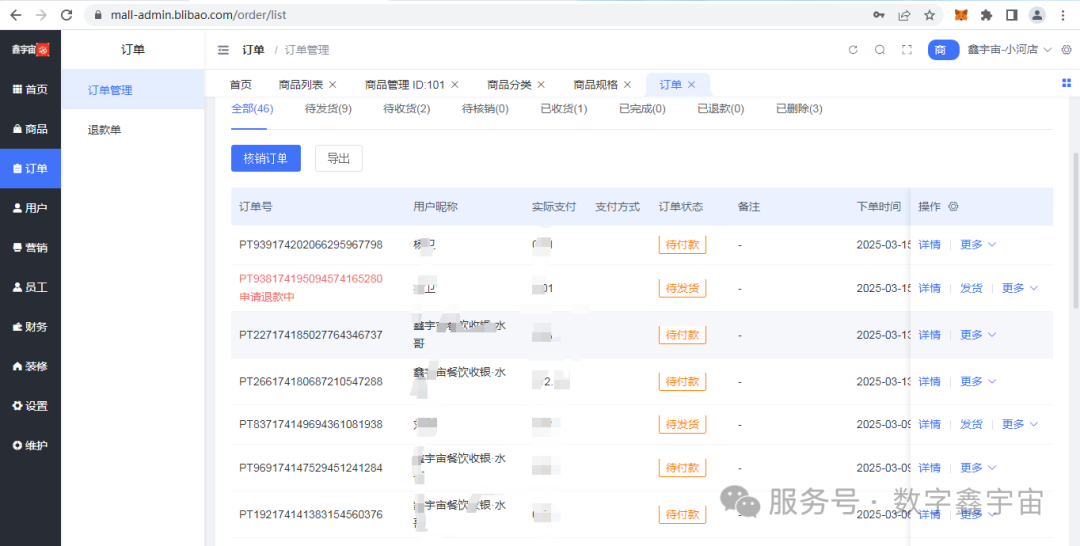Click the page vertical scrollbar
Screen dimensions: 1080x546
[1075, 231]
